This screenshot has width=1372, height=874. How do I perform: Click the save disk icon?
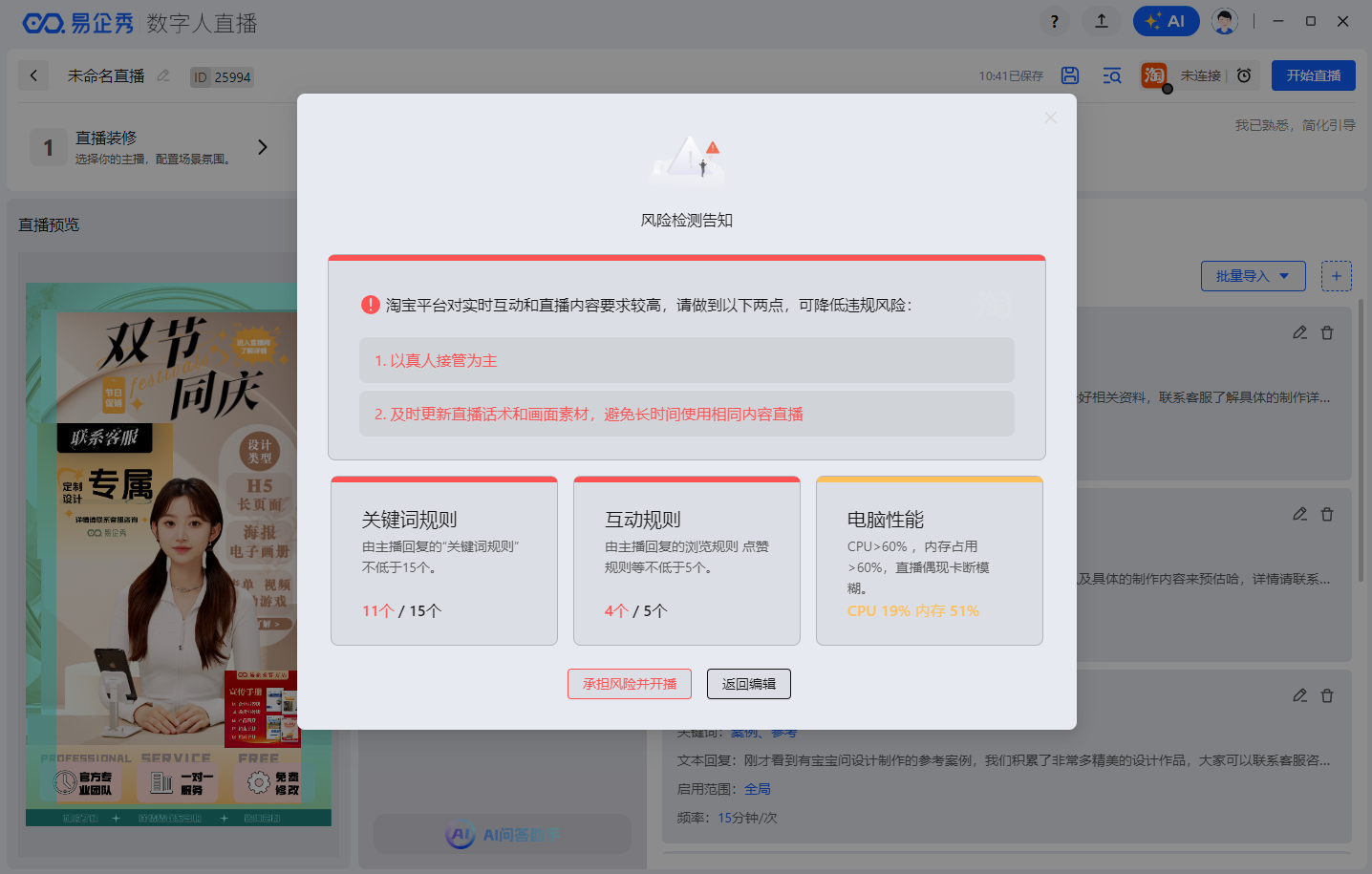pyautogui.click(x=1070, y=75)
